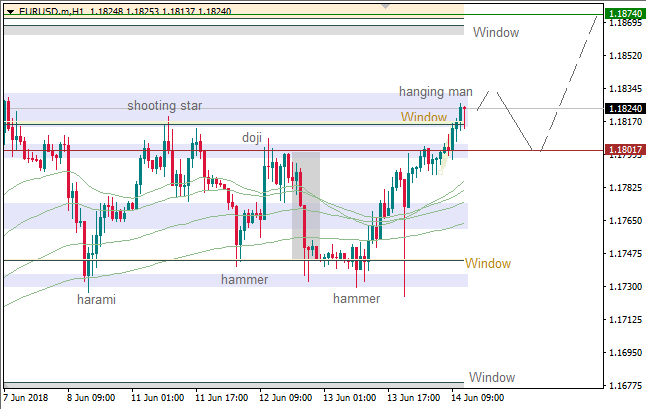Click the 'doji' candlestick label
This screenshot has height=409, width=646.
click(253, 137)
